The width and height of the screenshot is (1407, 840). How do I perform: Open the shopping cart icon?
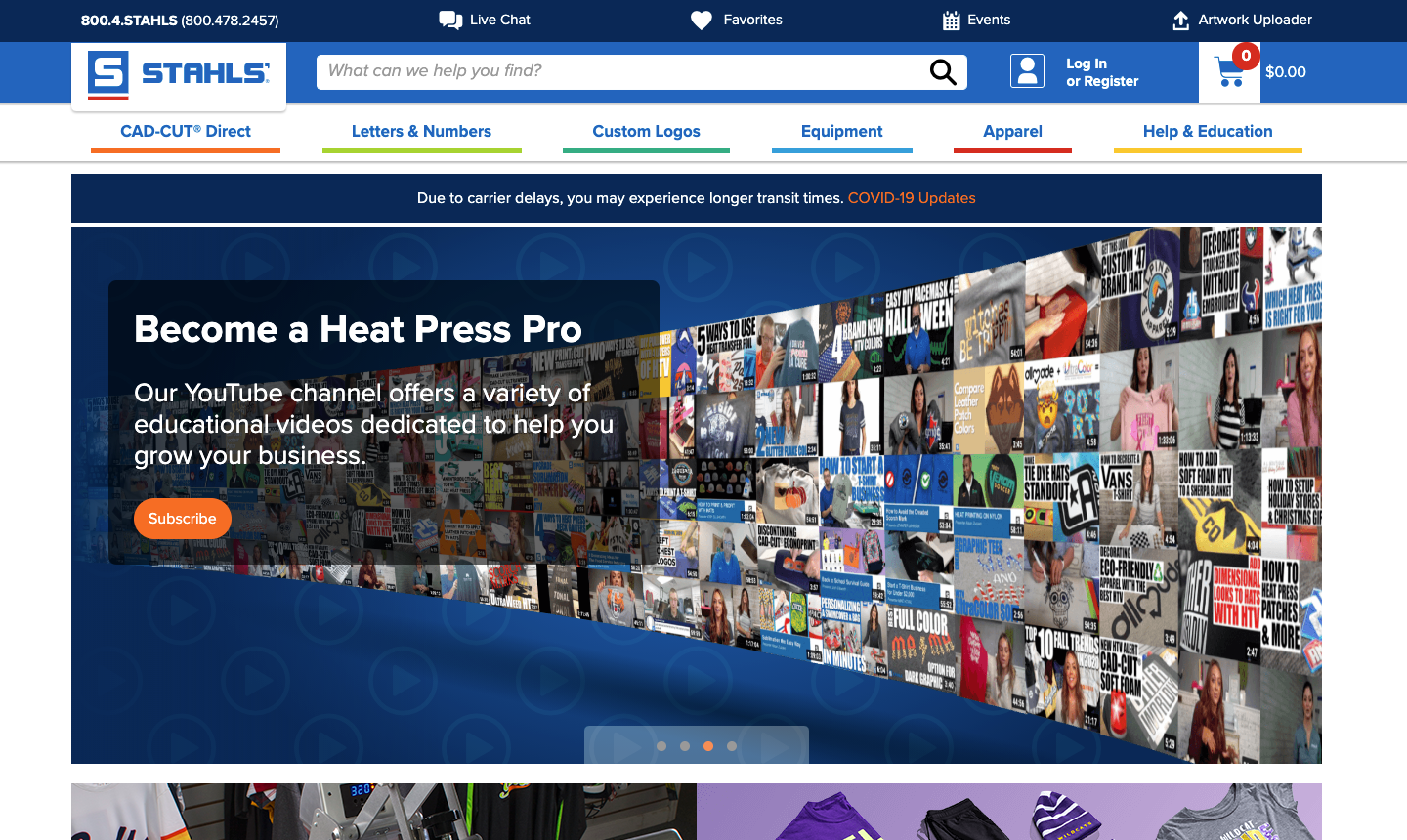pyautogui.click(x=1229, y=72)
